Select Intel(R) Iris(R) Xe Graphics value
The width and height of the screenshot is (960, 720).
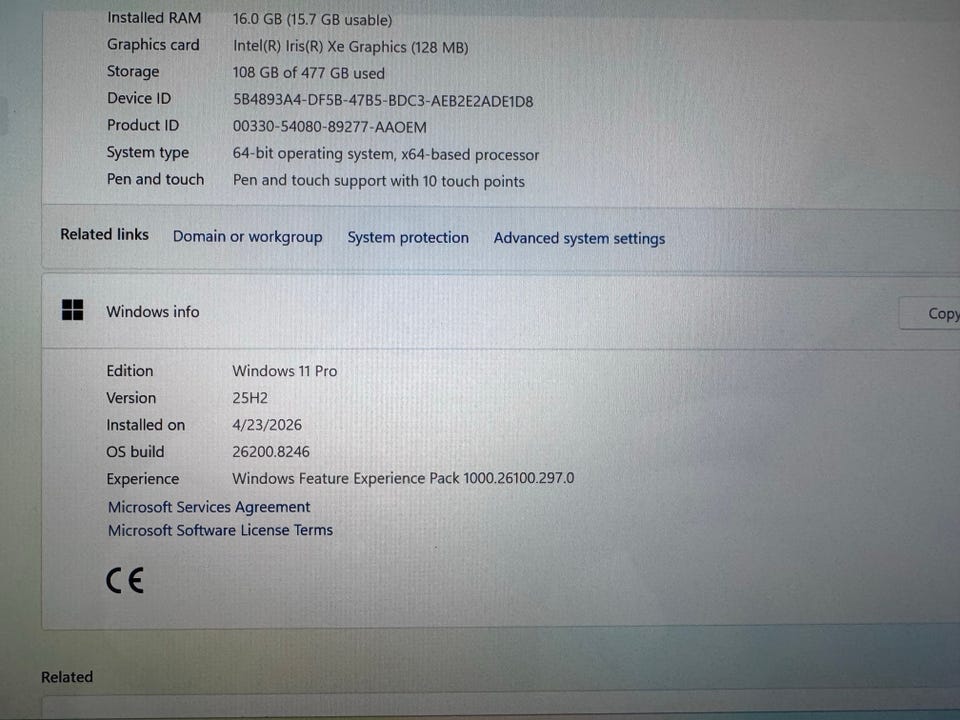pos(350,47)
